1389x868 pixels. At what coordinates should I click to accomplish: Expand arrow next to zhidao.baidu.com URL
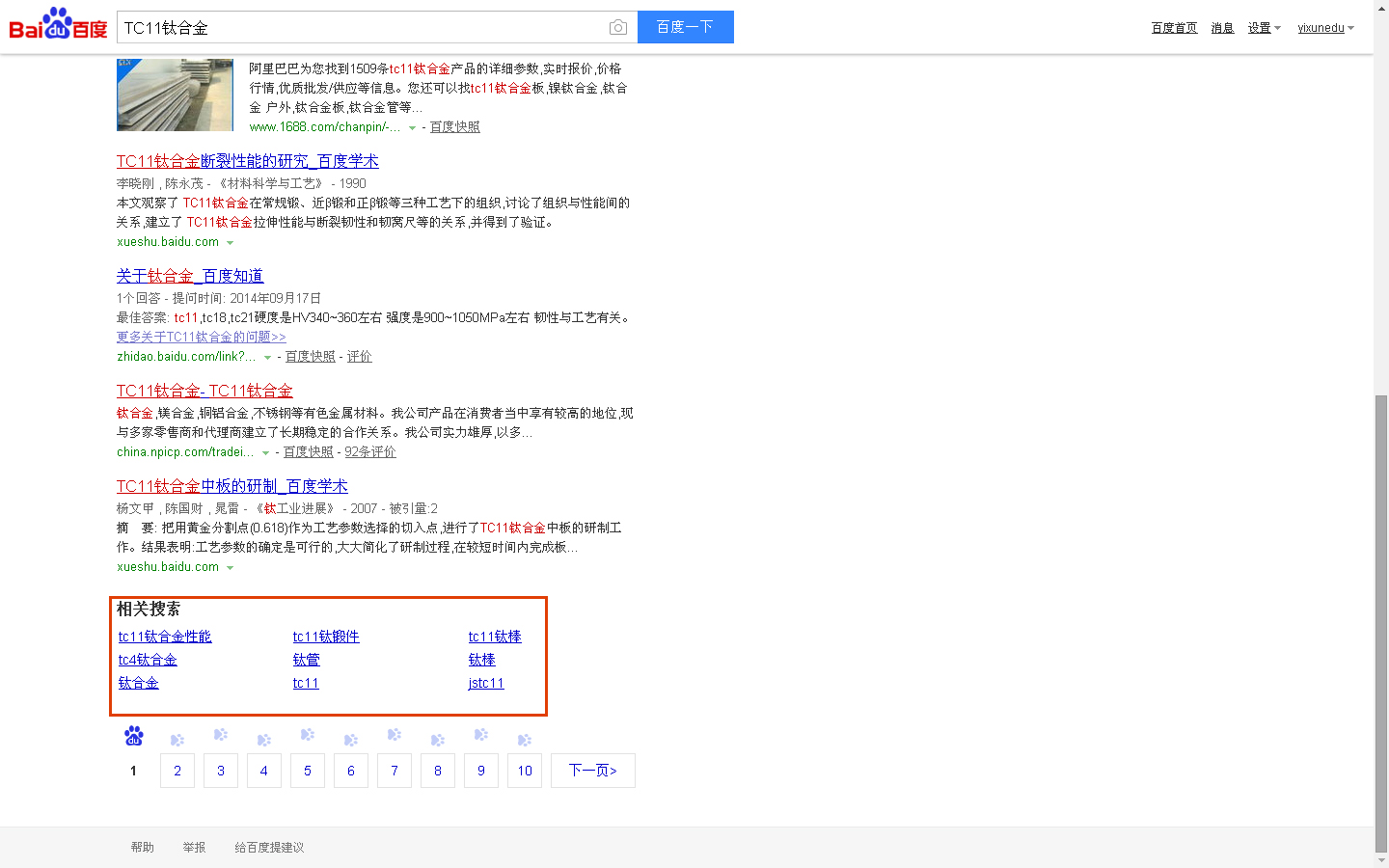267,358
